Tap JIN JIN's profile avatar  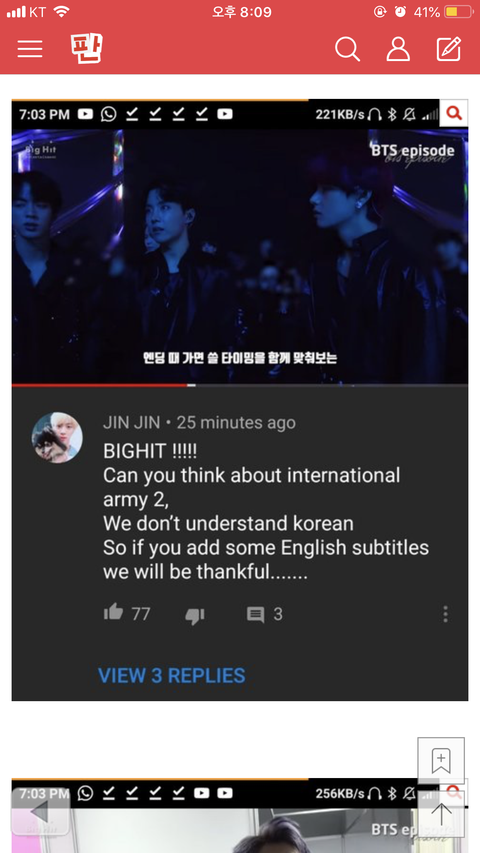tap(57, 437)
